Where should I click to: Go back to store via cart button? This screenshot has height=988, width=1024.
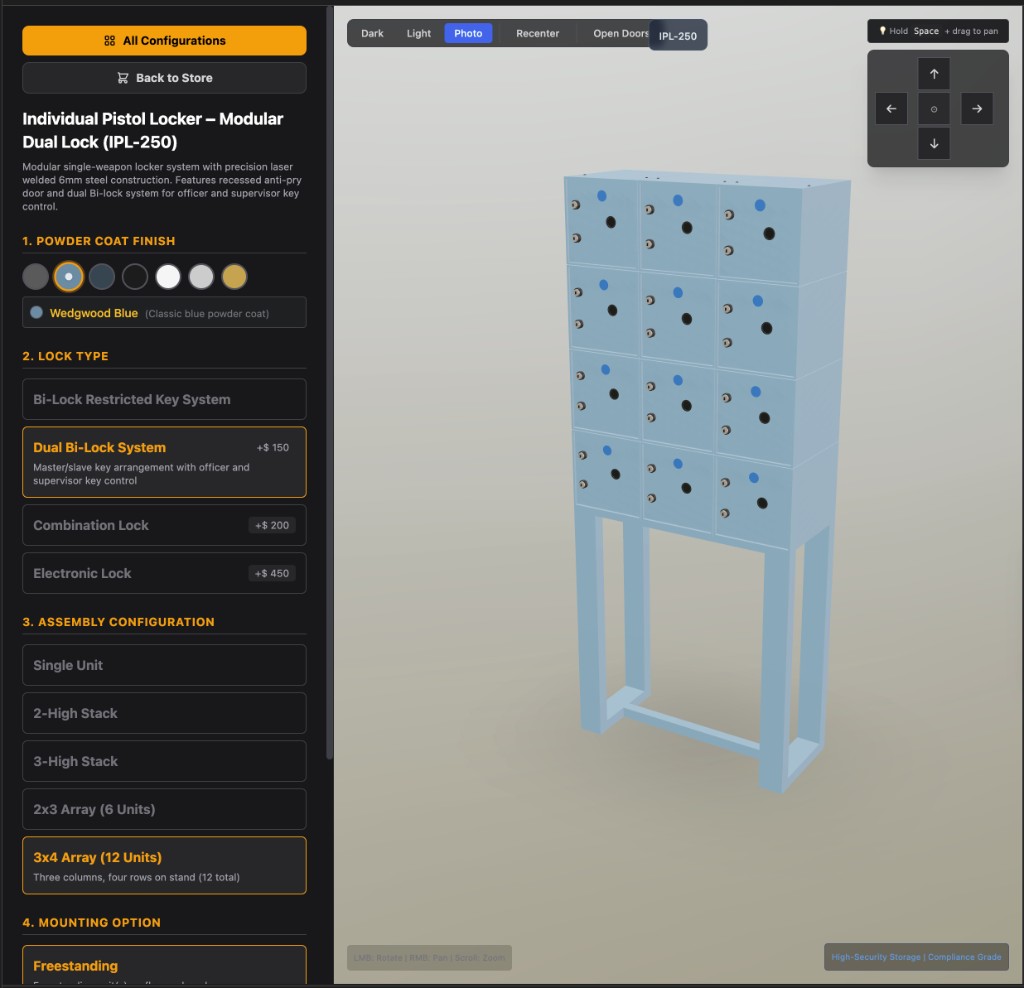pos(164,78)
